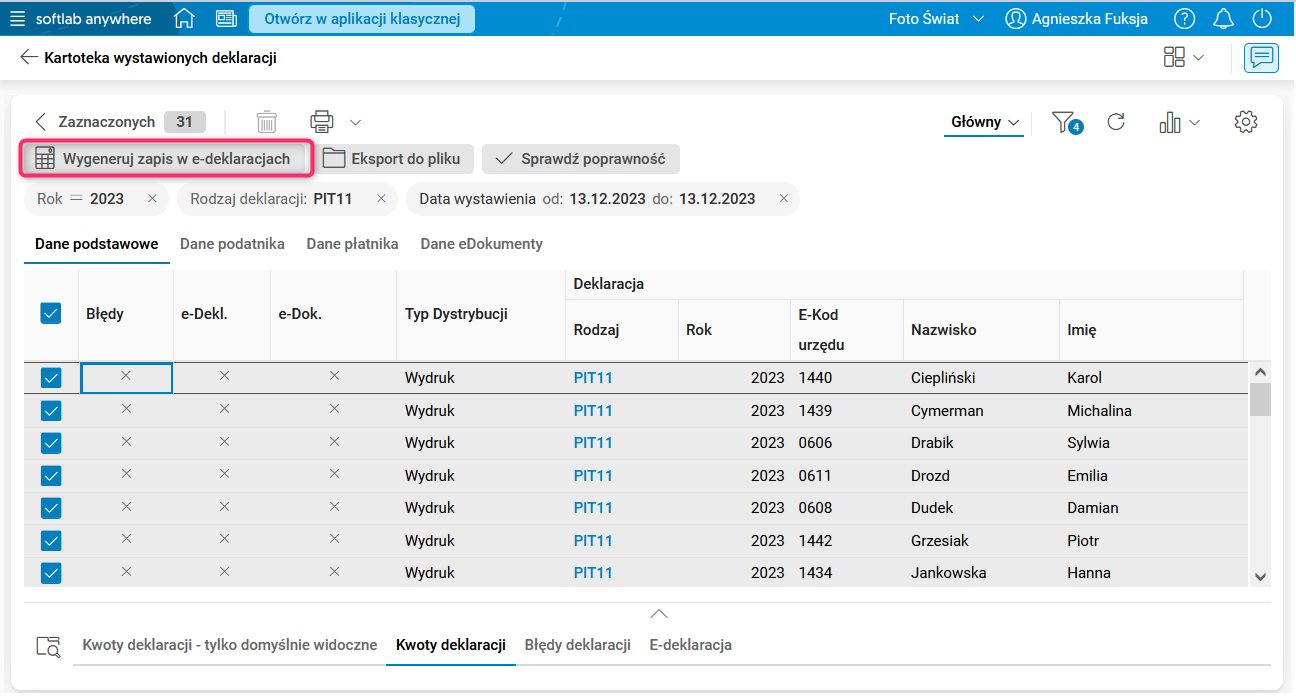The height and width of the screenshot is (698, 1296).
Task: Open the layout tiles icon
Action: (x=1175, y=57)
